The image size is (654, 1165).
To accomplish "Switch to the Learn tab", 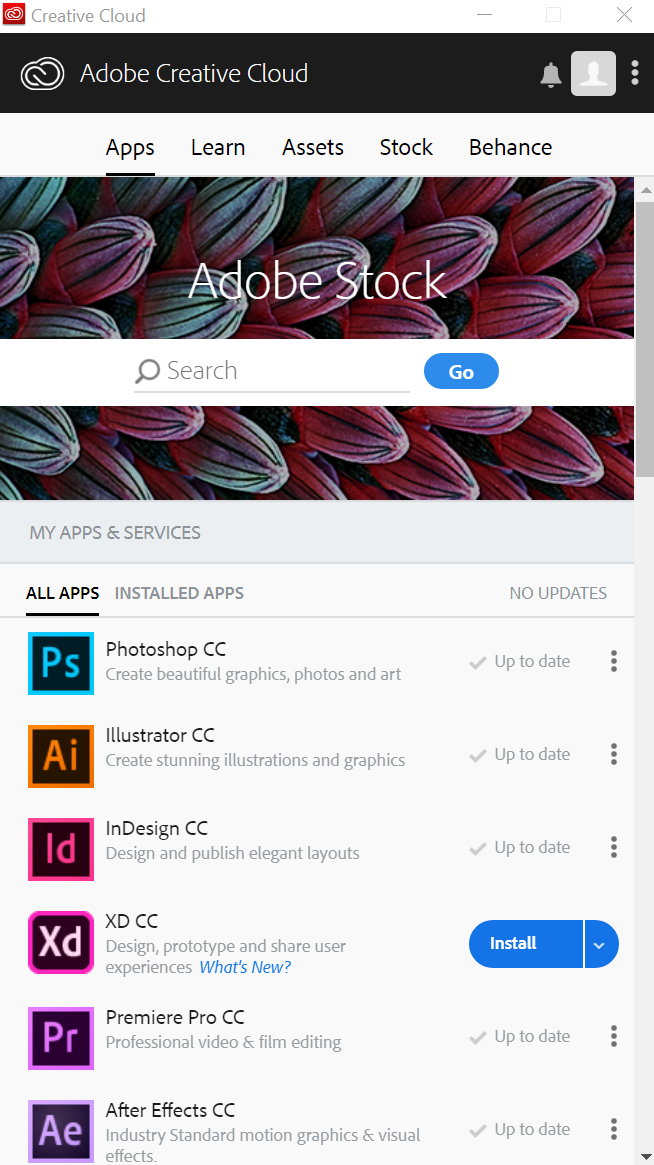I will (218, 147).
